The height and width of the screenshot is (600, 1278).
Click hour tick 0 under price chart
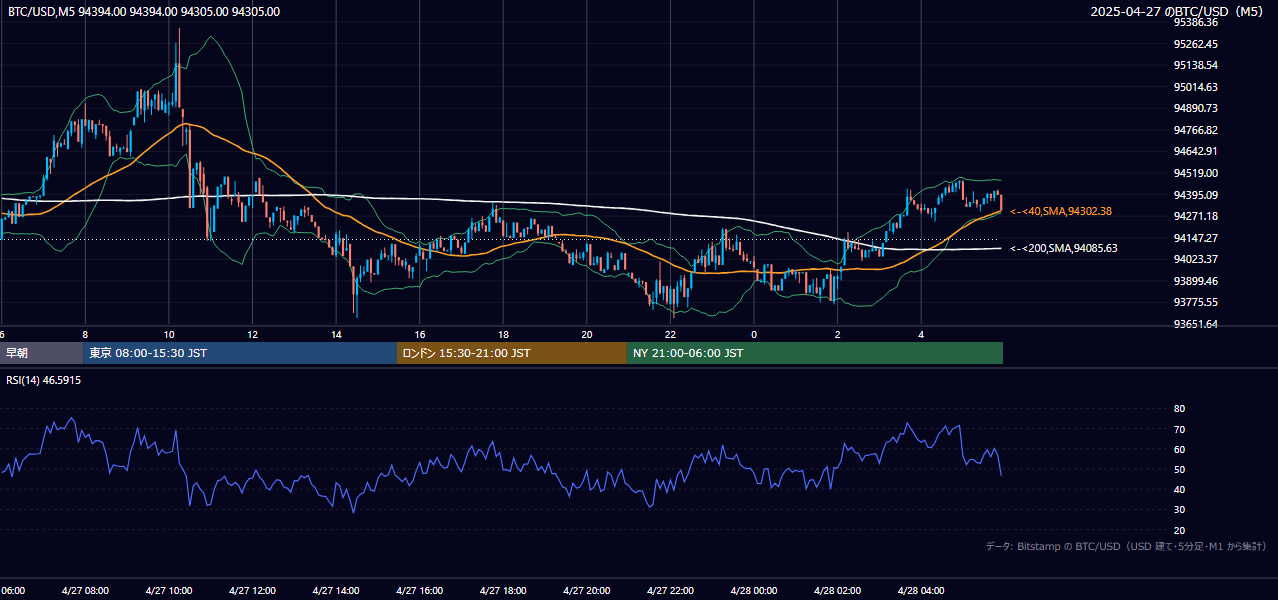(754, 334)
